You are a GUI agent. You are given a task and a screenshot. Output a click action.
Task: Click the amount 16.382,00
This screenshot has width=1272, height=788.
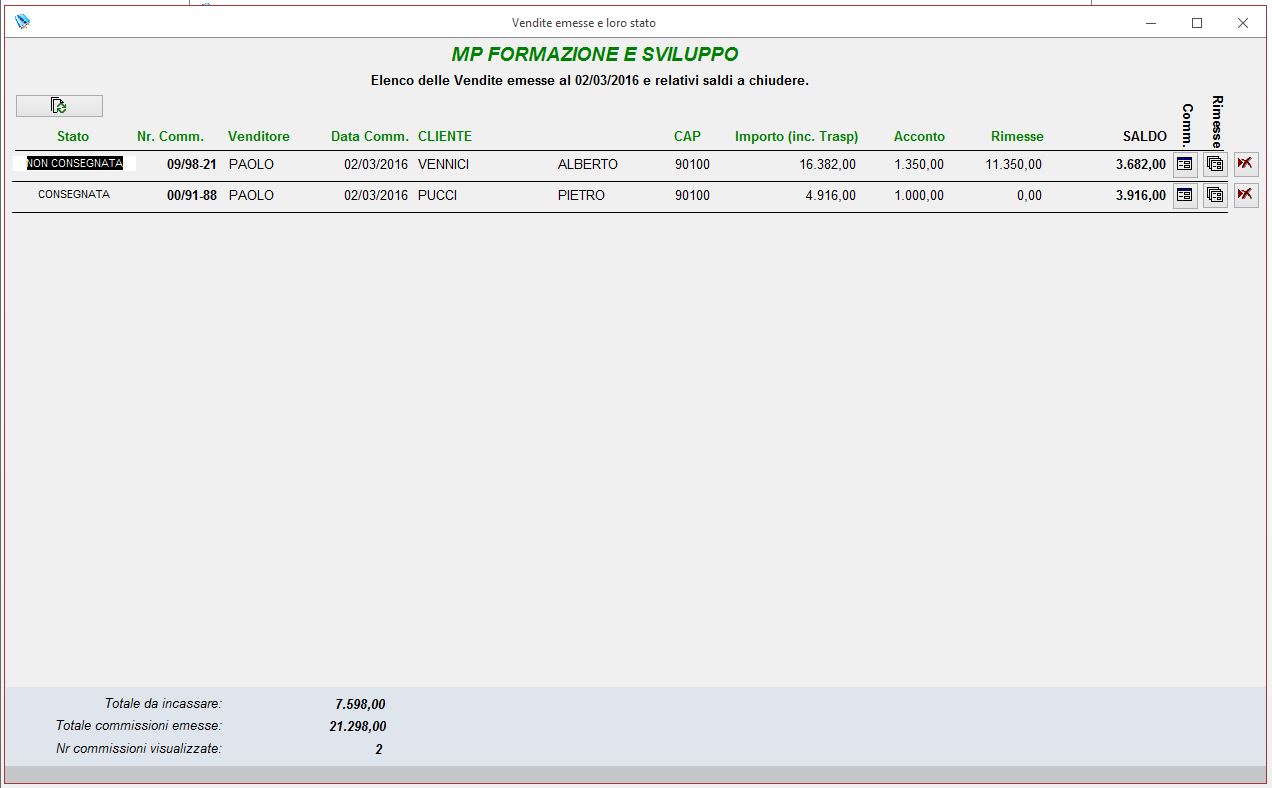(x=828, y=164)
